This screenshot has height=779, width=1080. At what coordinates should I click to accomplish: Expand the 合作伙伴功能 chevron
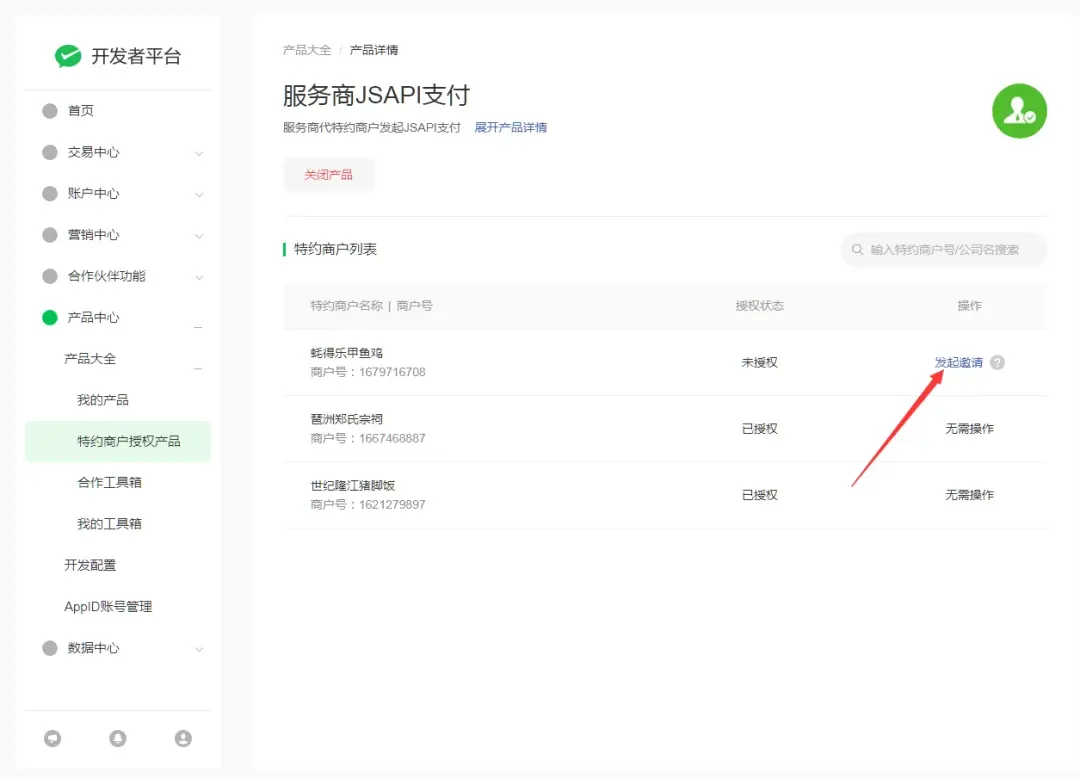[x=198, y=278]
